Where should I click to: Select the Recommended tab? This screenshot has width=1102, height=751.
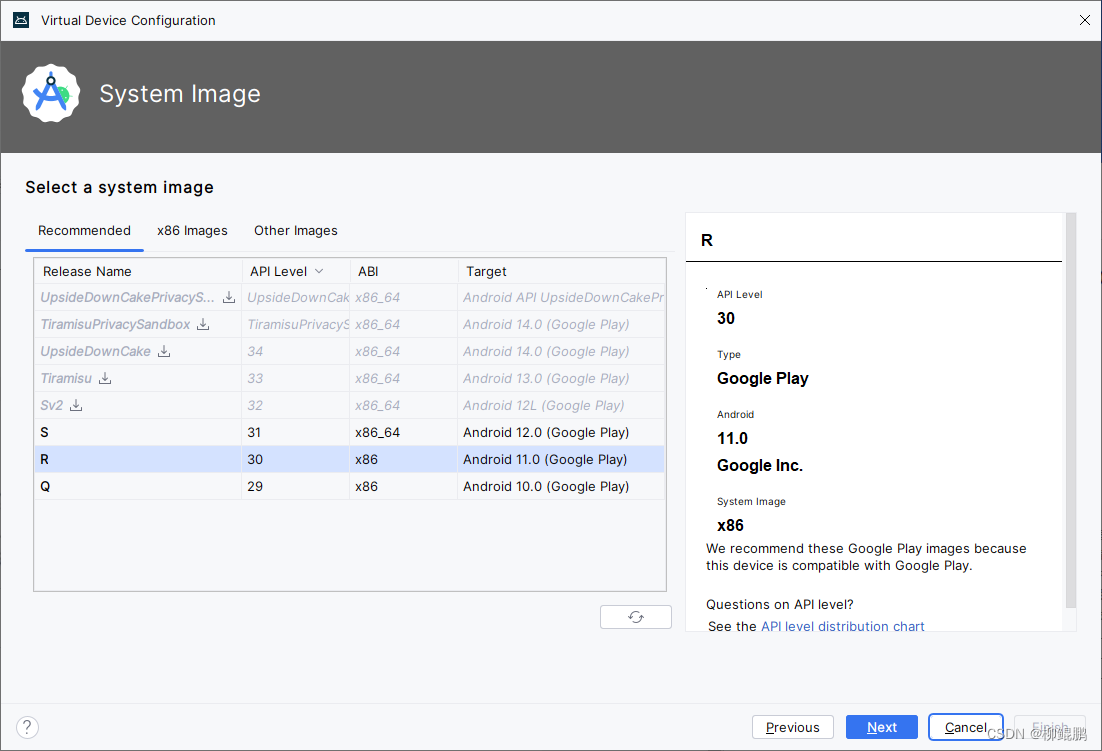84,230
